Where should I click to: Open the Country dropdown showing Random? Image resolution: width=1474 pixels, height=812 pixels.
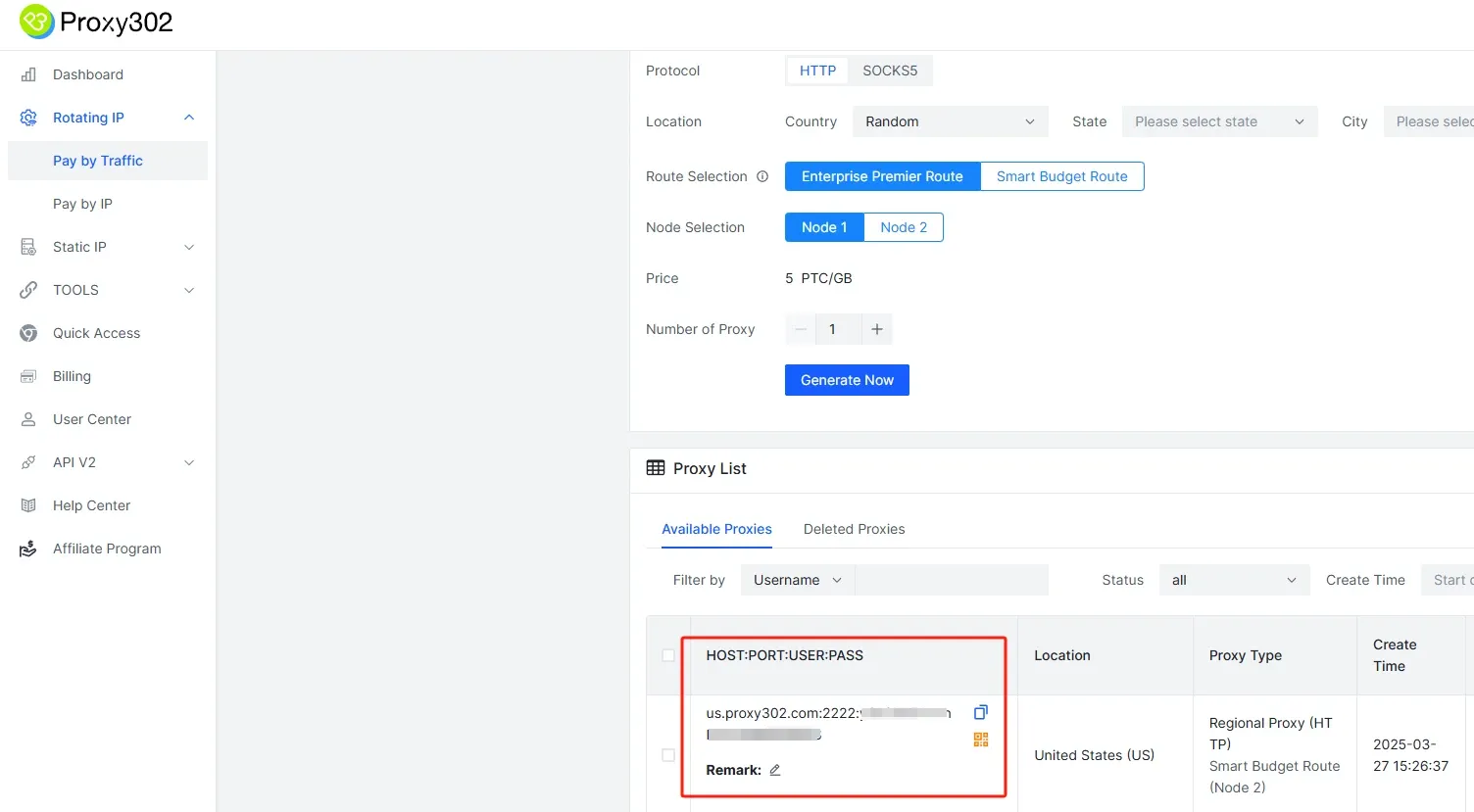950,121
